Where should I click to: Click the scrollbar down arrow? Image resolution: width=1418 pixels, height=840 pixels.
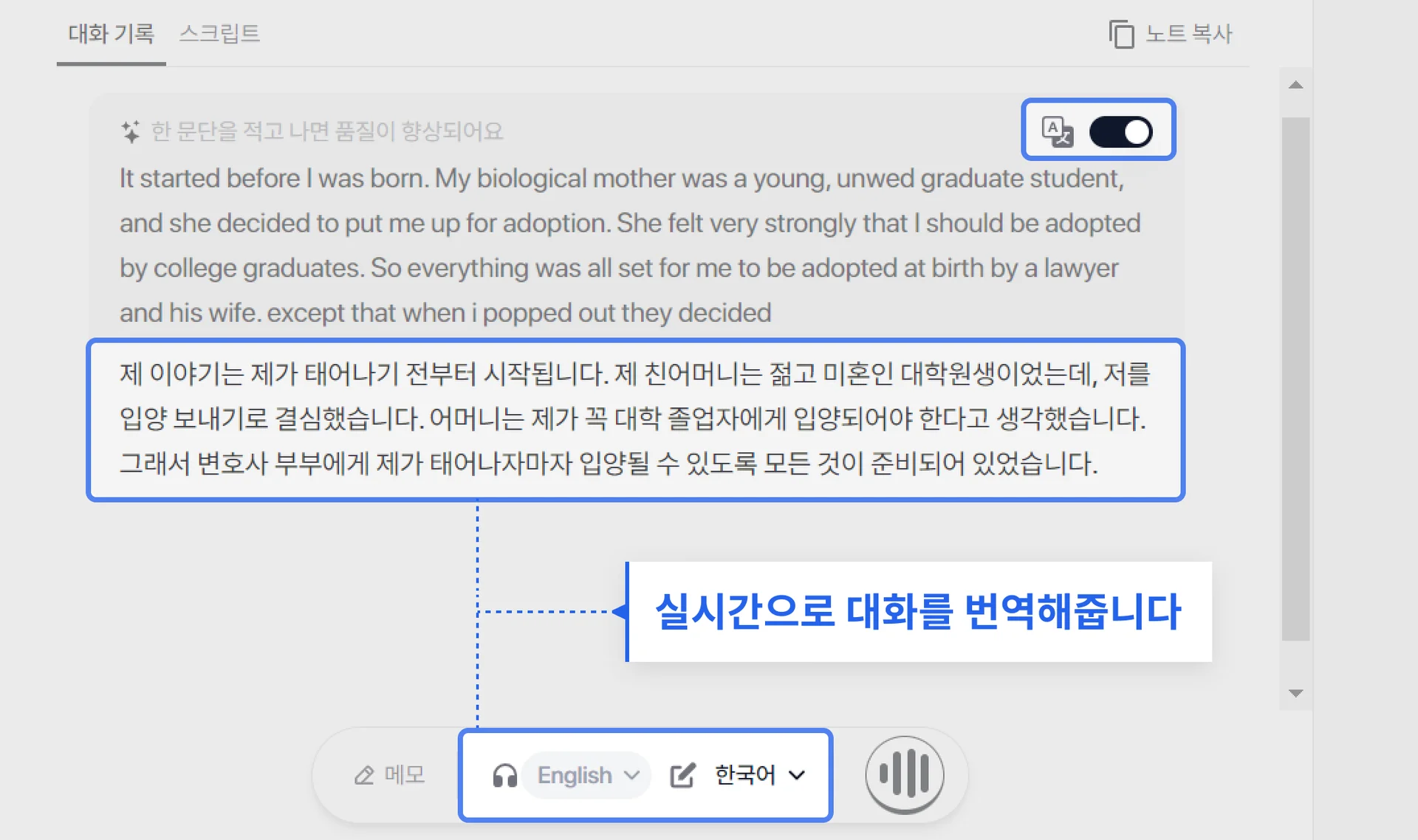1295,693
